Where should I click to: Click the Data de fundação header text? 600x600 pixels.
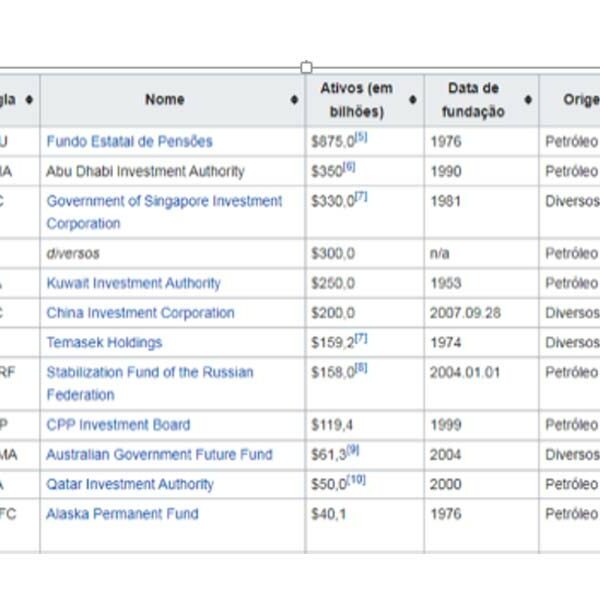[x=473, y=100]
